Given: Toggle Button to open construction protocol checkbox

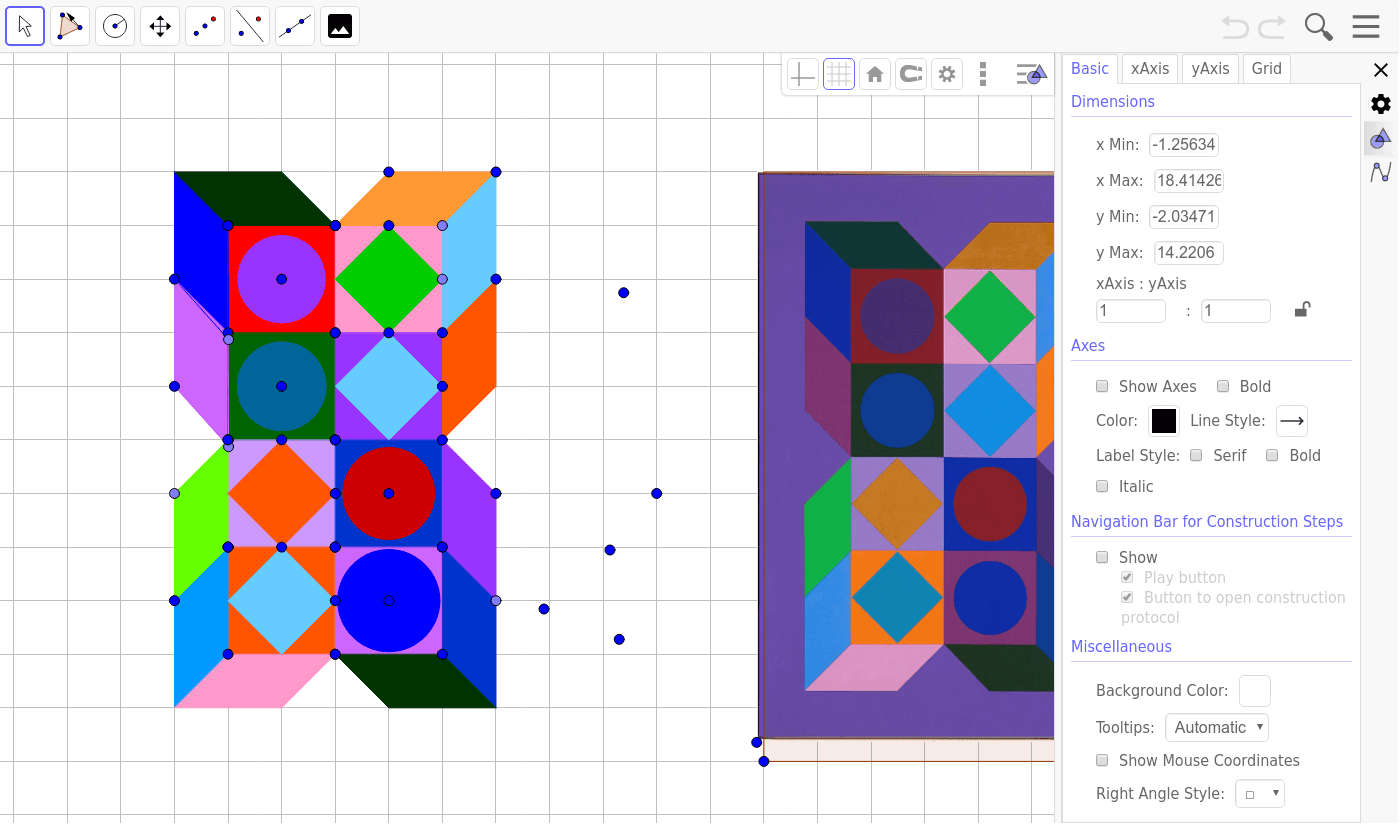Looking at the screenshot, I should (1127, 597).
